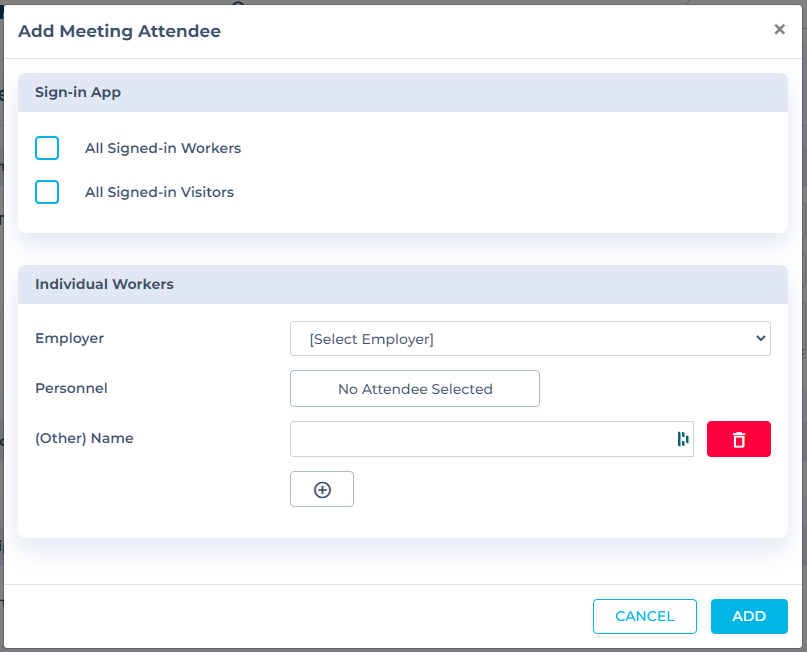The height and width of the screenshot is (652, 807).
Task: Click the circled plus add-row button
Action: 322,489
